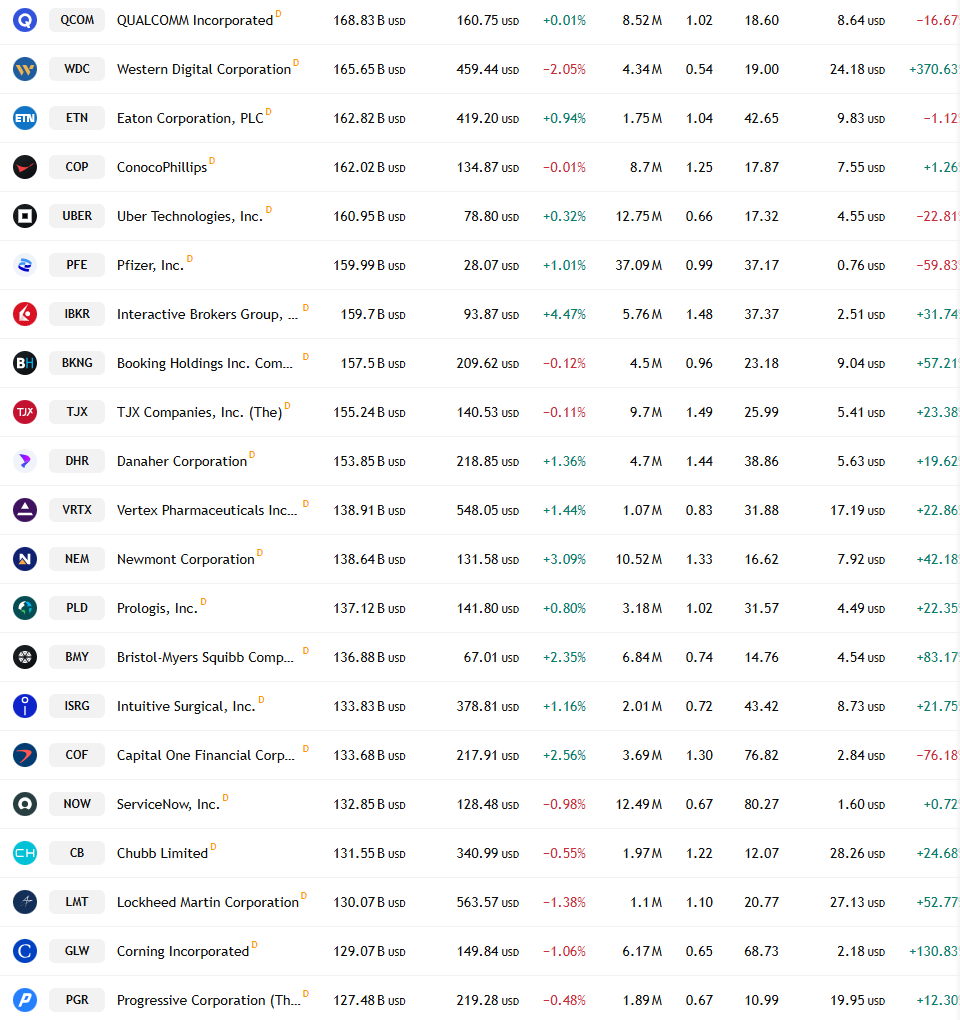Click the +4.47% change value
Screen dimensions: 960x1020
pos(564,315)
